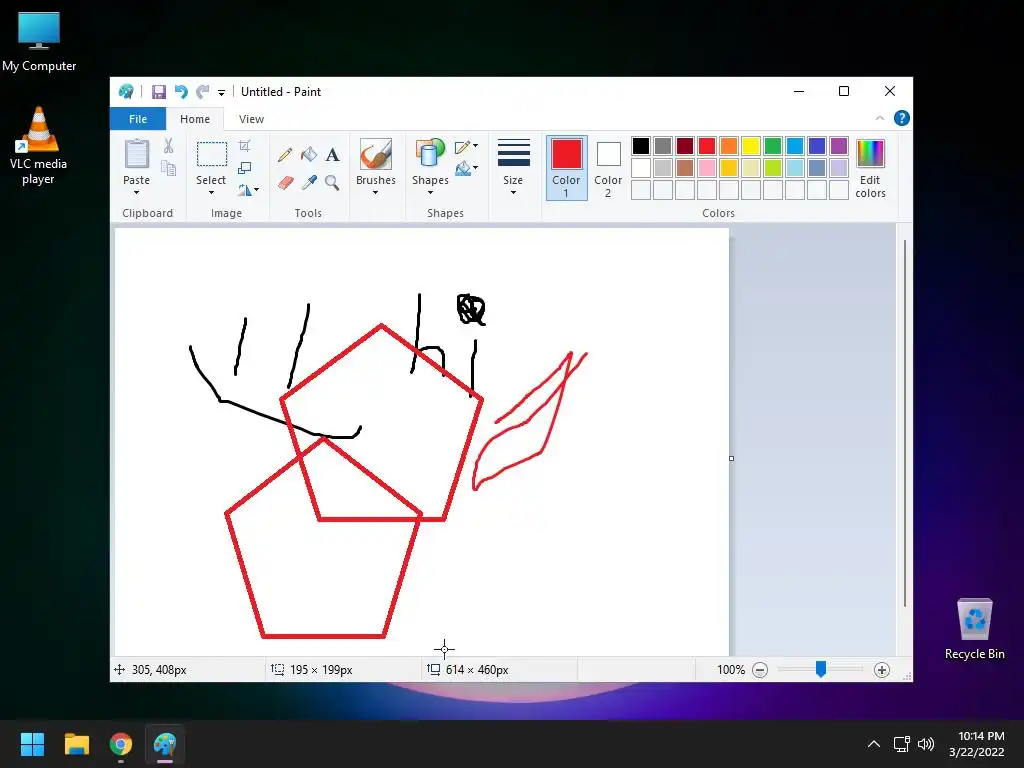Select the Text tool
Viewport: 1024px width, 768px height.
(332, 155)
